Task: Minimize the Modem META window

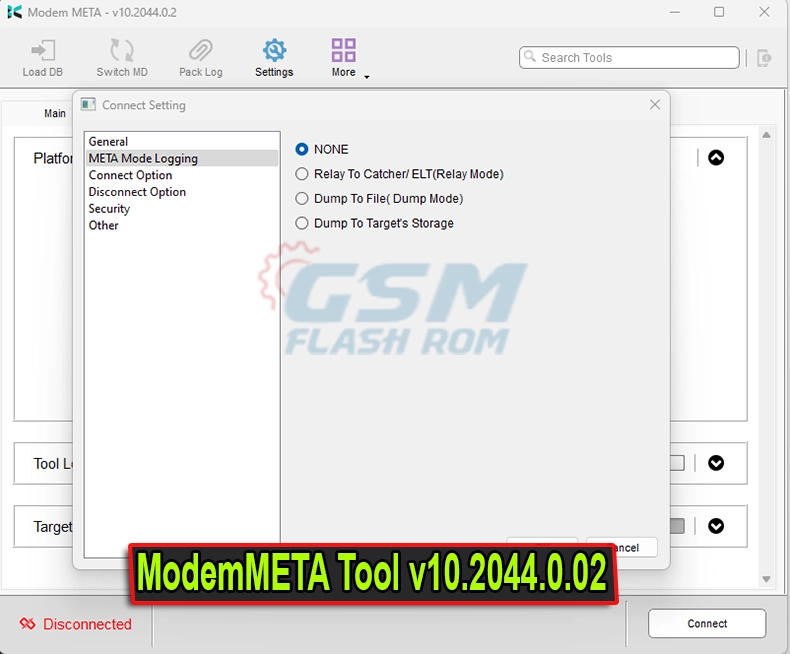Action: (675, 12)
